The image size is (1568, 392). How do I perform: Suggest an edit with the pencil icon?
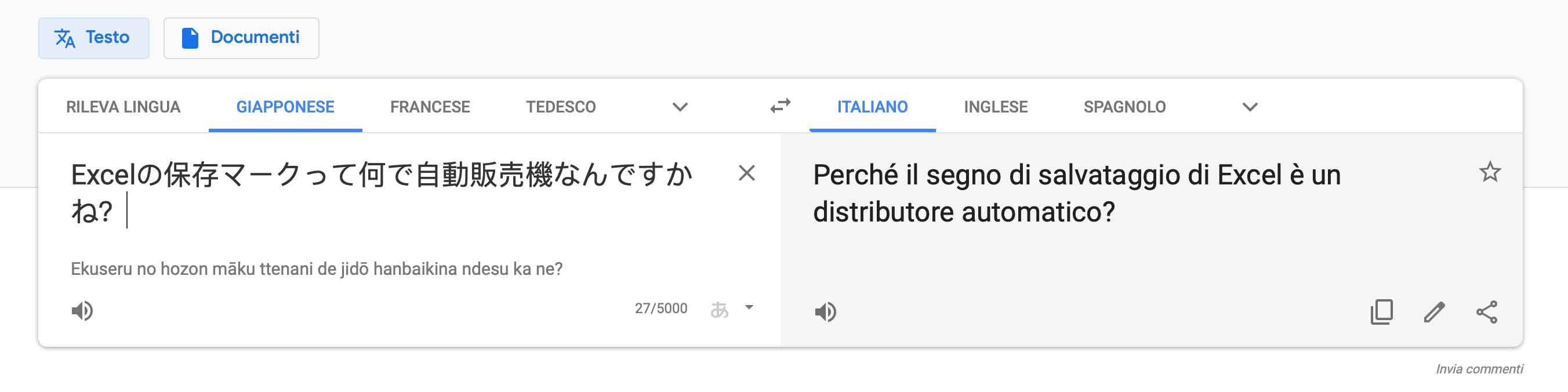click(1433, 311)
